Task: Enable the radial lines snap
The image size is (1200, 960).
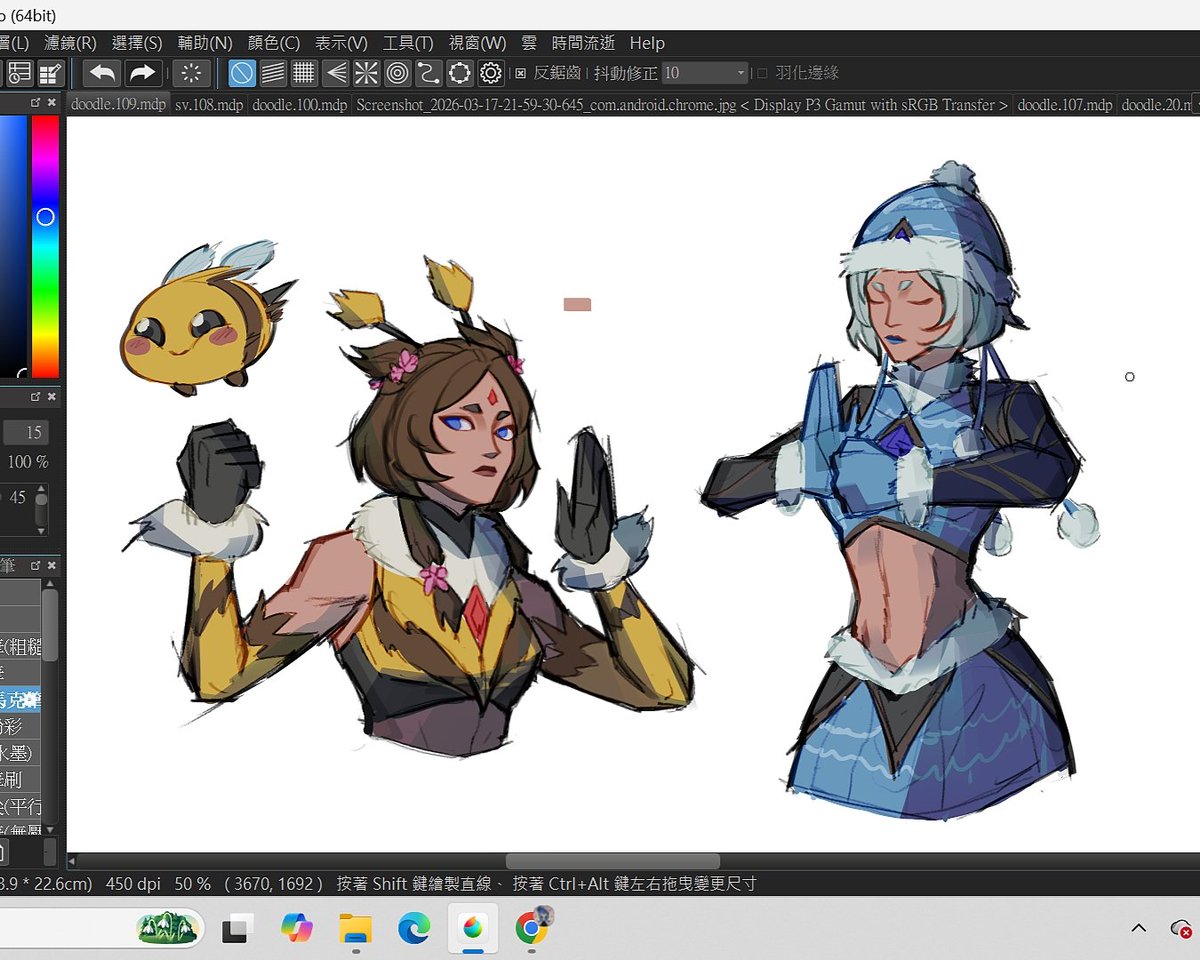Action: [x=366, y=73]
